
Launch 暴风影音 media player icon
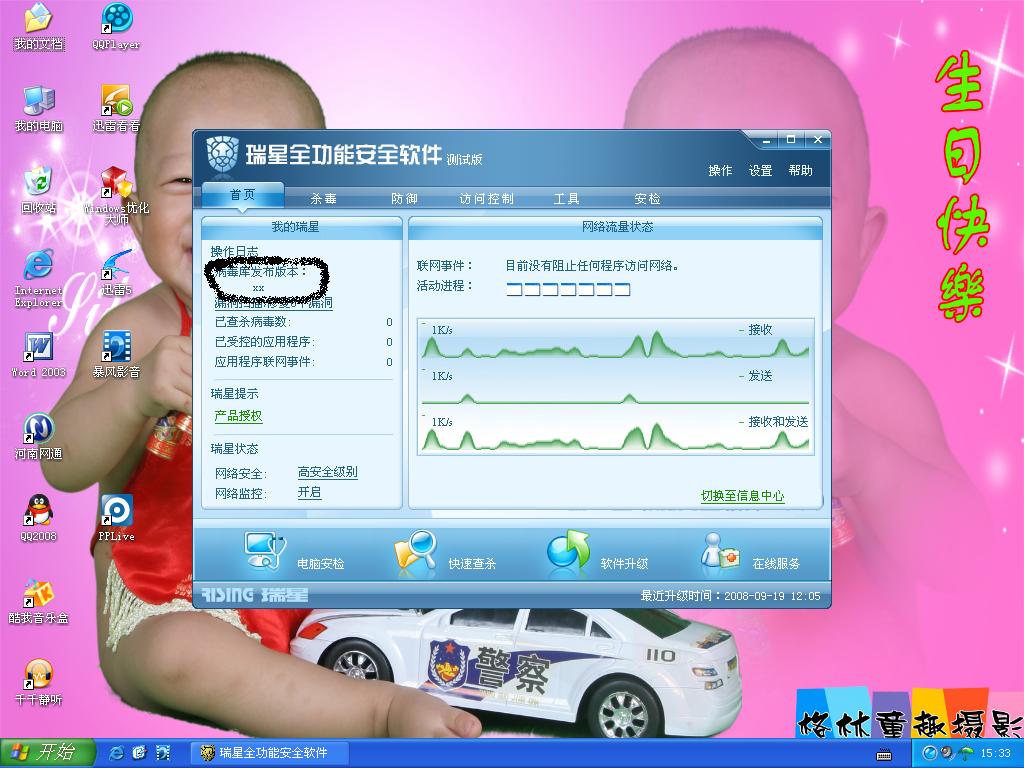tap(116, 354)
